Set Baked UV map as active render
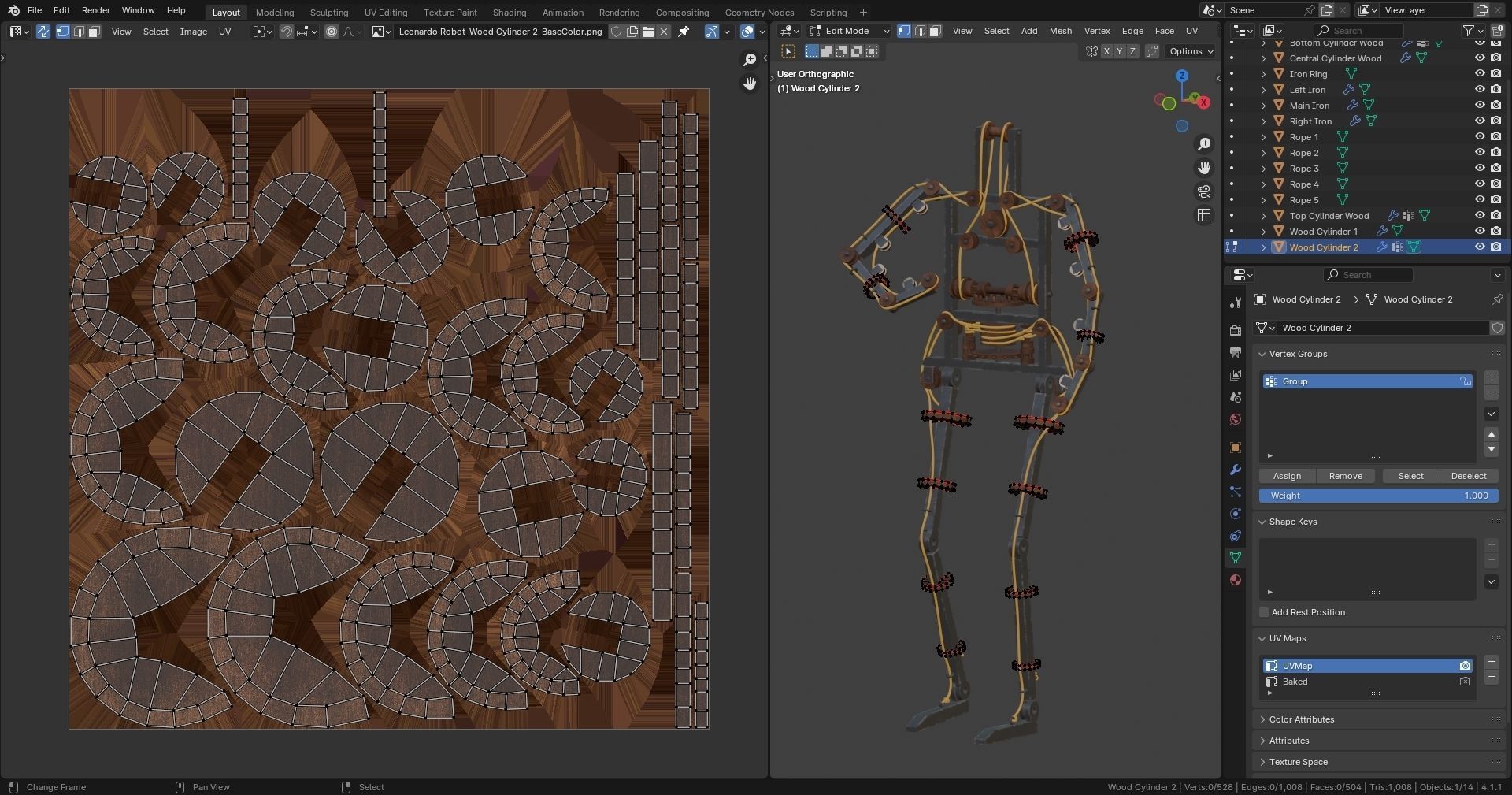The width and height of the screenshot is (1512, 795). [1465, 682]
